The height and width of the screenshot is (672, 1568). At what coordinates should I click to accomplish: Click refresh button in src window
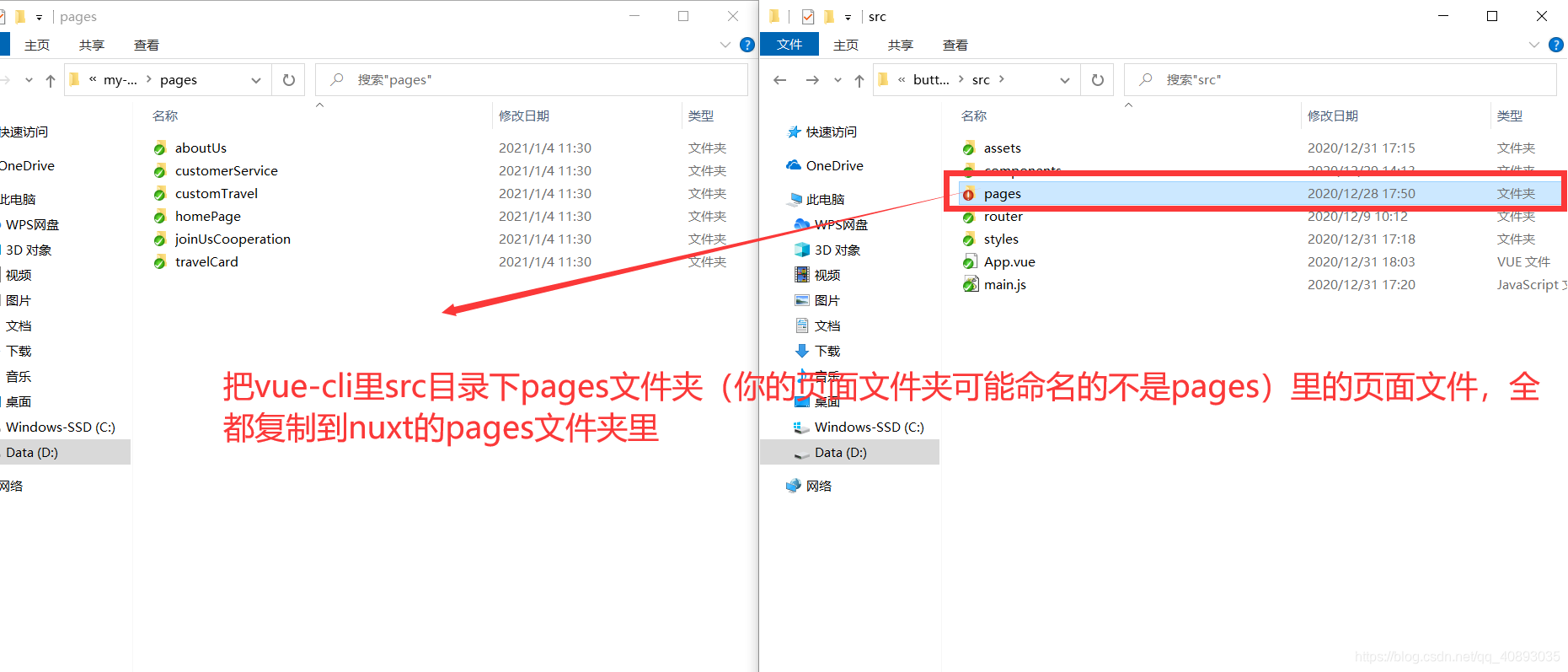coord(1098,80)
